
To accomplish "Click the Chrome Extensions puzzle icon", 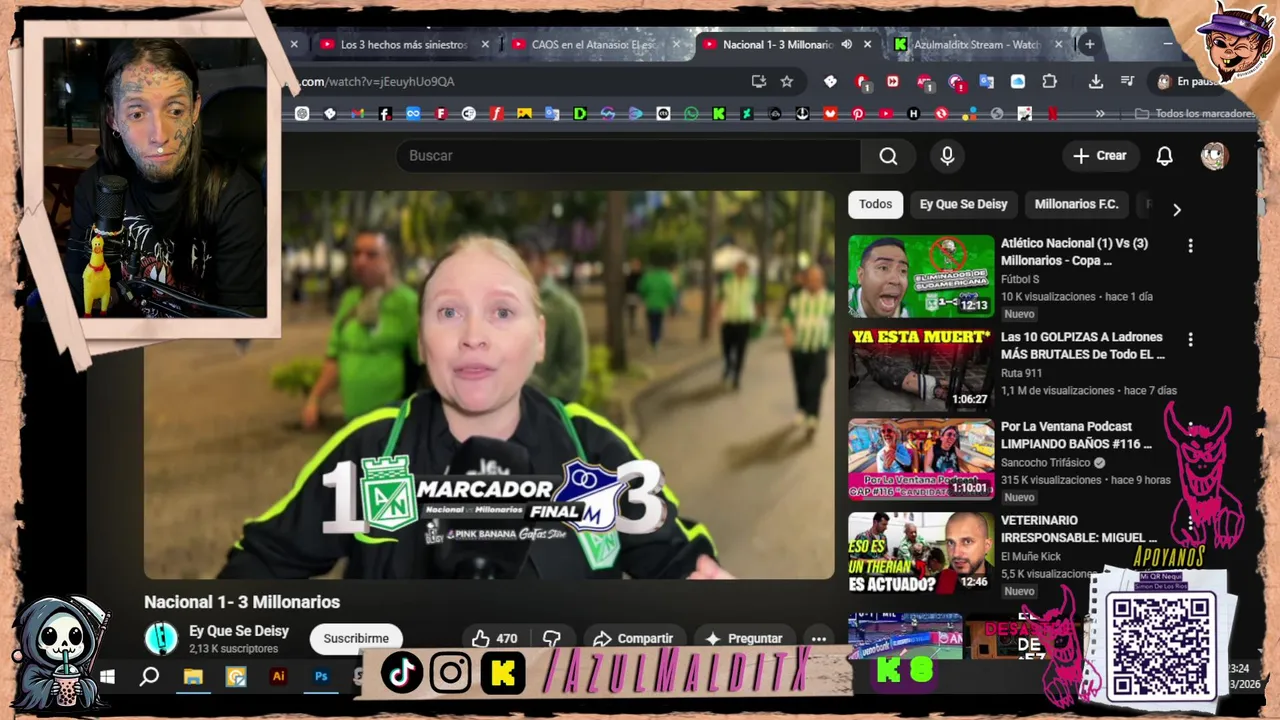I will click(1049, 82).
